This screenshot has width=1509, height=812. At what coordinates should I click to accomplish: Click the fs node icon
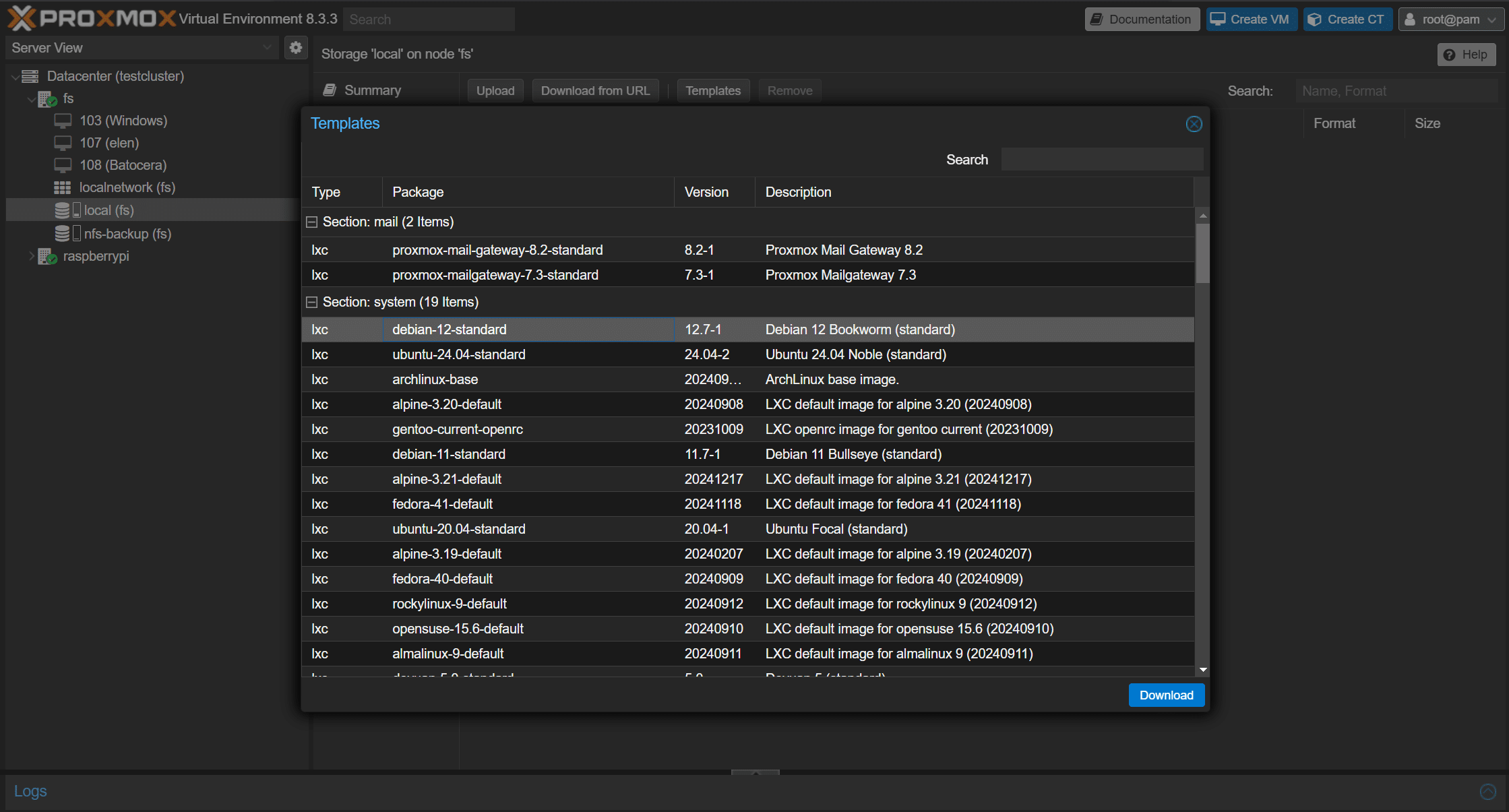pyautogui.click(x=47, y=99)
